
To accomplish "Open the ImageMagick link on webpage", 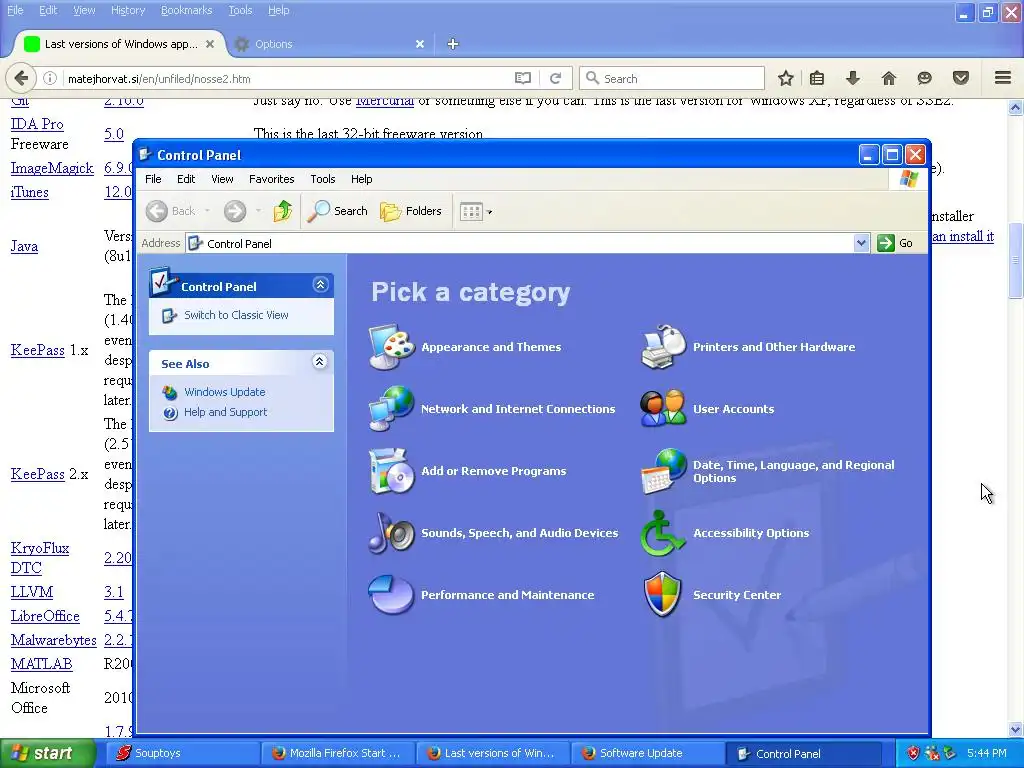I will pos(52,168).
